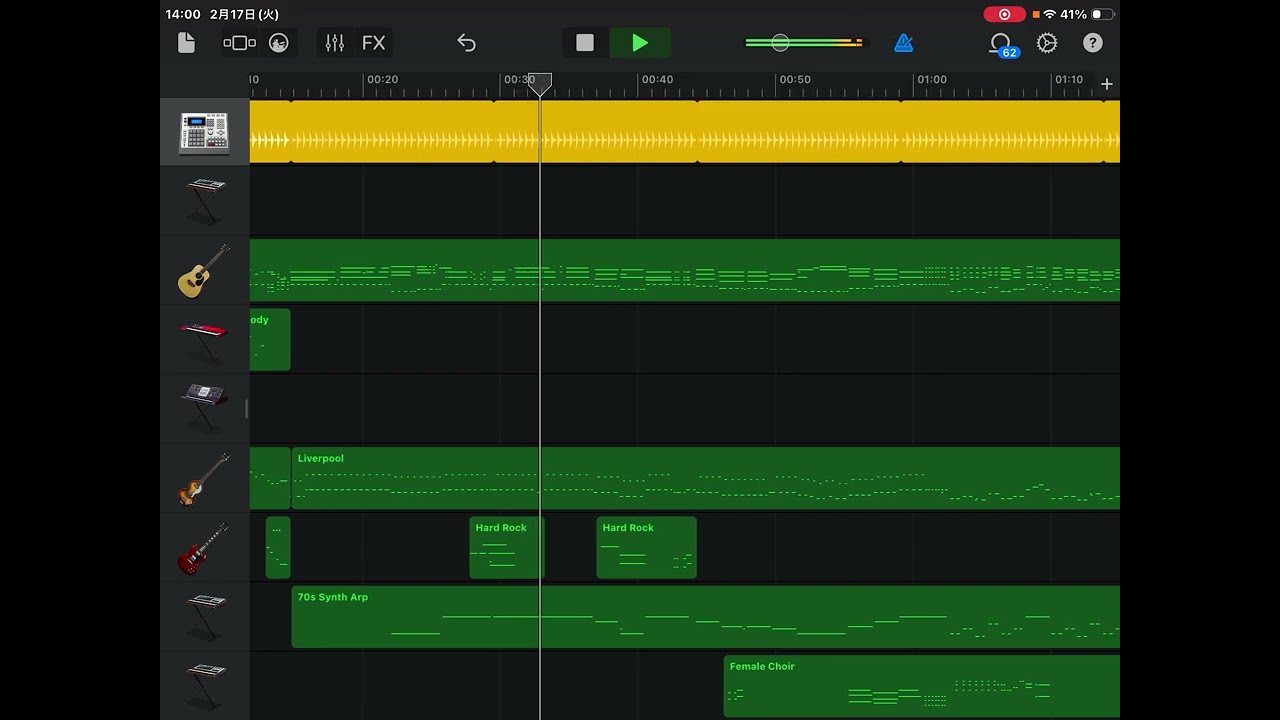The height and width of the screenshot is (720, 1280).
Task: Select the Female Choir track header
Action: pyautogui.click(x=204, y=686)
